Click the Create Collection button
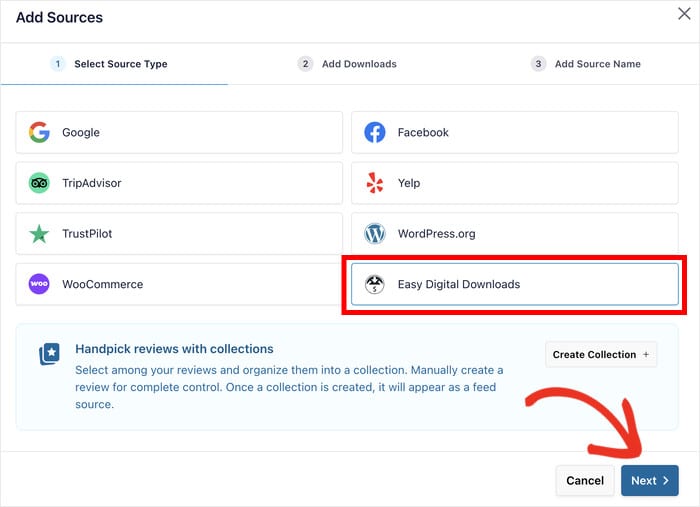The image size is (700, 507). pos(601,355)
